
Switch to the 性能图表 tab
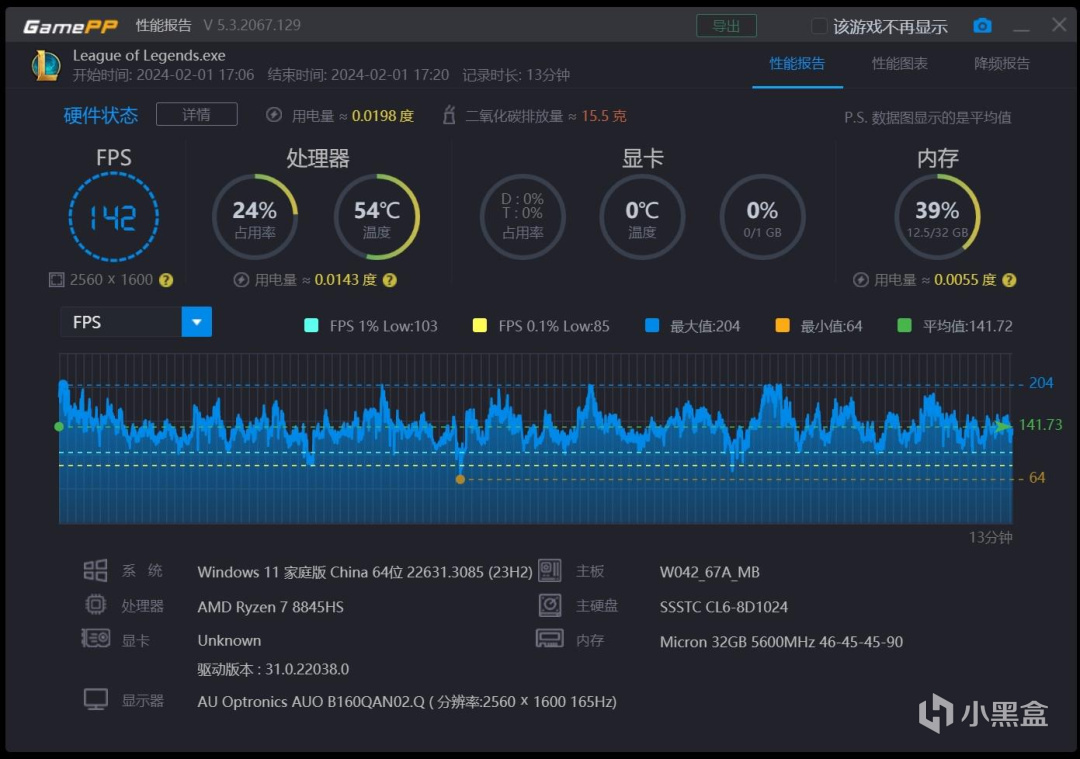pyautogui.click(x=900, y=63)
